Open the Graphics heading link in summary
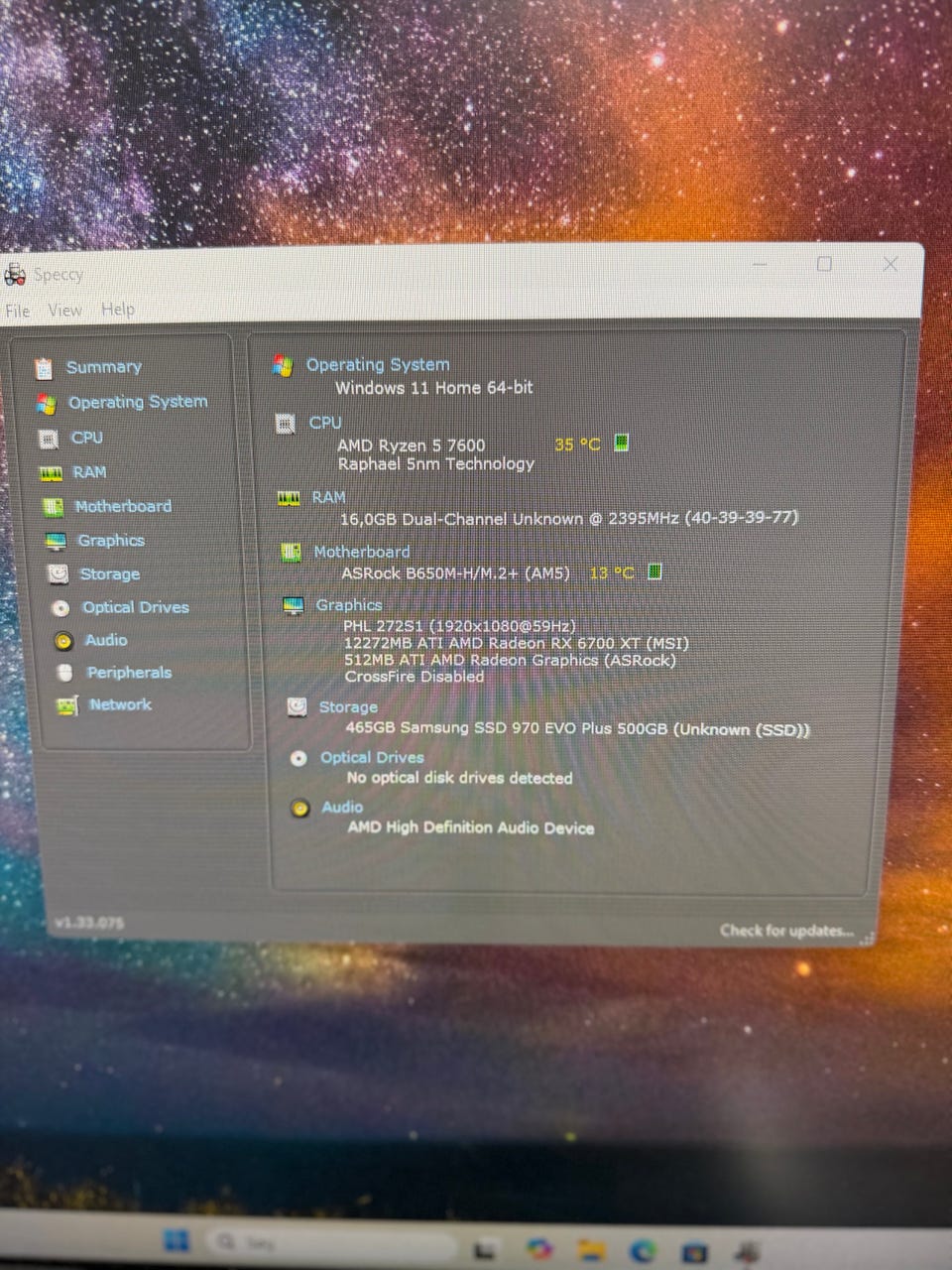952x1270 pixels. pyautogui.click(x=349, y=605)
